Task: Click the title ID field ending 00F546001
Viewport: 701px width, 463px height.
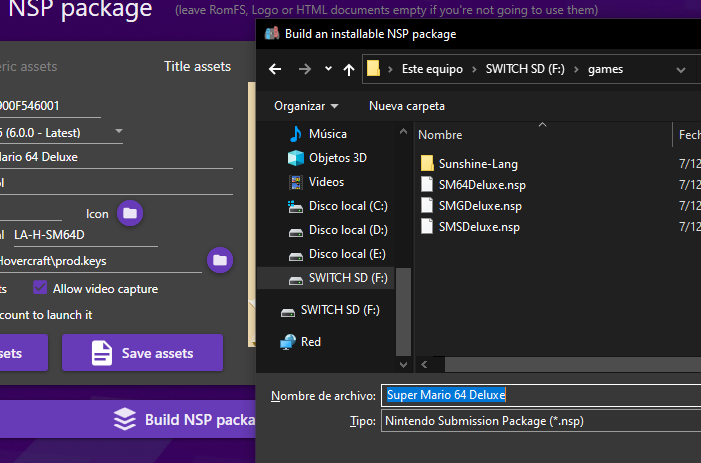Action: click(50, 107)
